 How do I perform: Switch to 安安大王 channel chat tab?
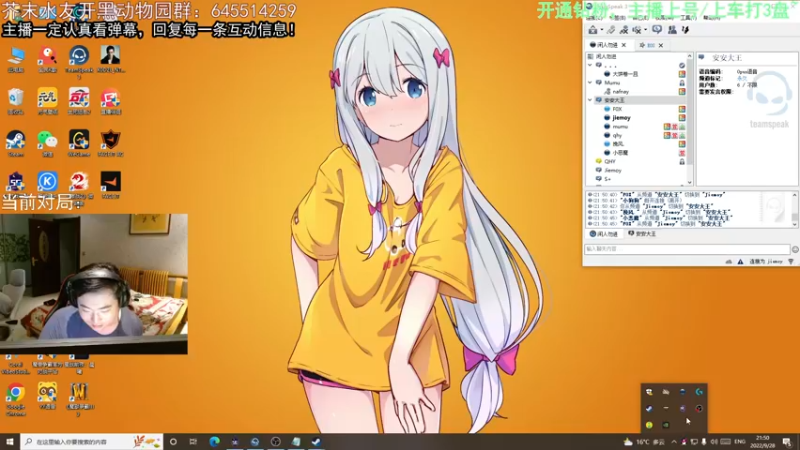642,234
